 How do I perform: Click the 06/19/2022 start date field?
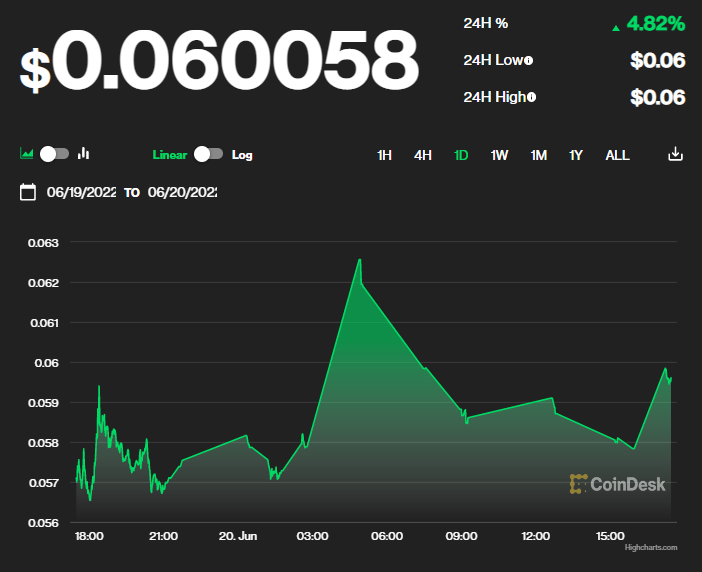click(x=81, y=192)
